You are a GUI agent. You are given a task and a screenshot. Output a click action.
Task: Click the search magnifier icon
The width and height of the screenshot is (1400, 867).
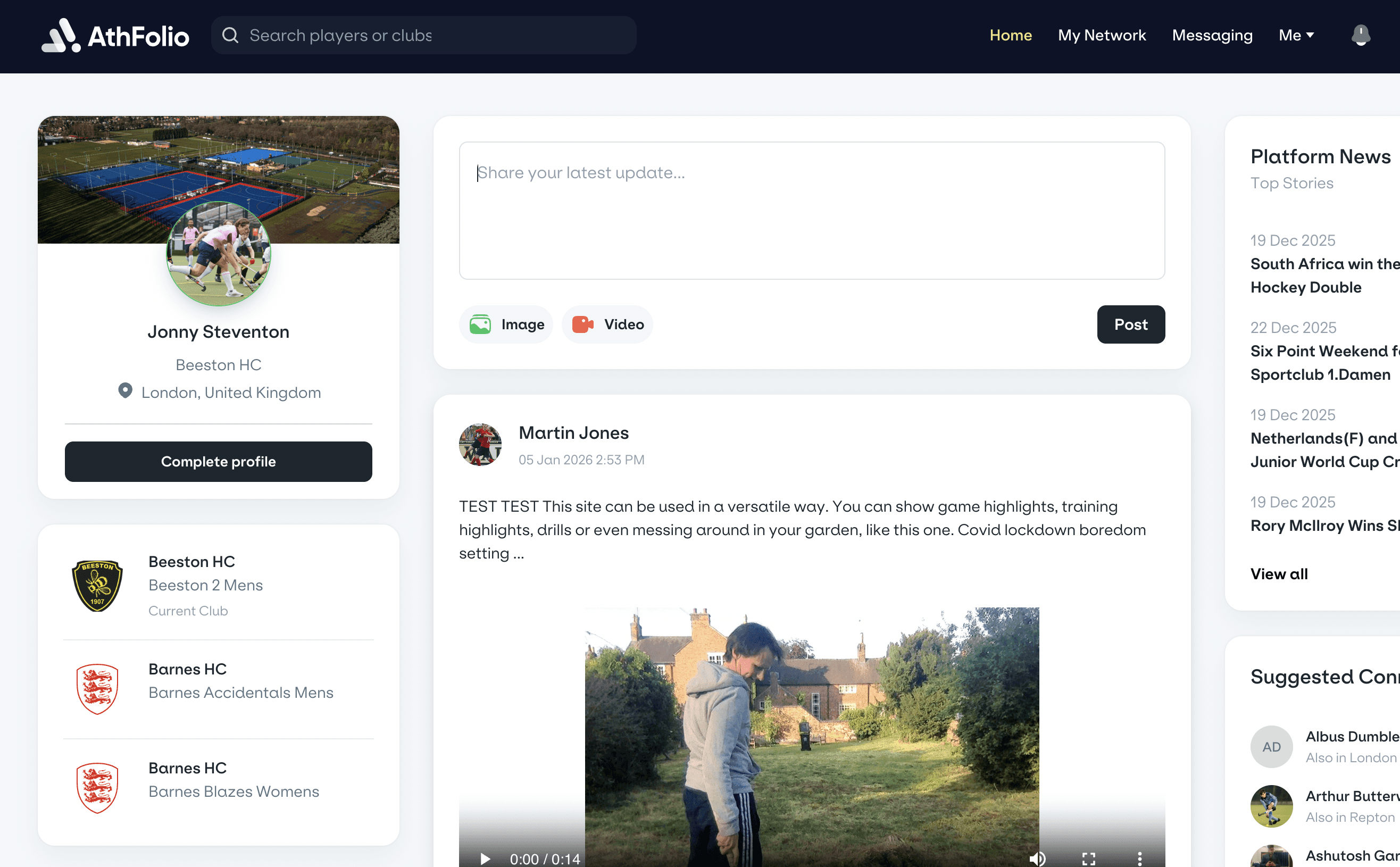coord(230,36)
